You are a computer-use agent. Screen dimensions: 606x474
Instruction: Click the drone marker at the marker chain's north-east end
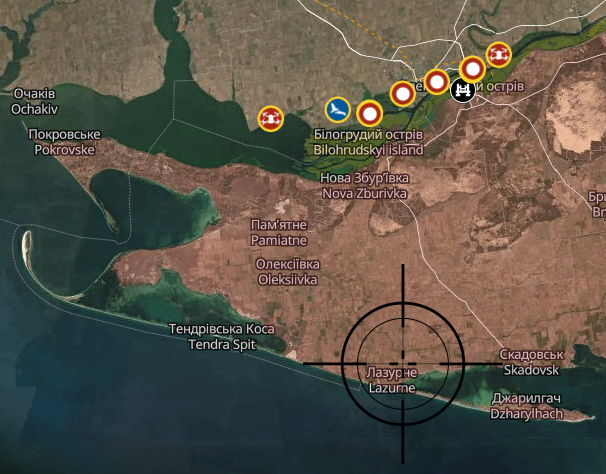[x=499, y=55]
